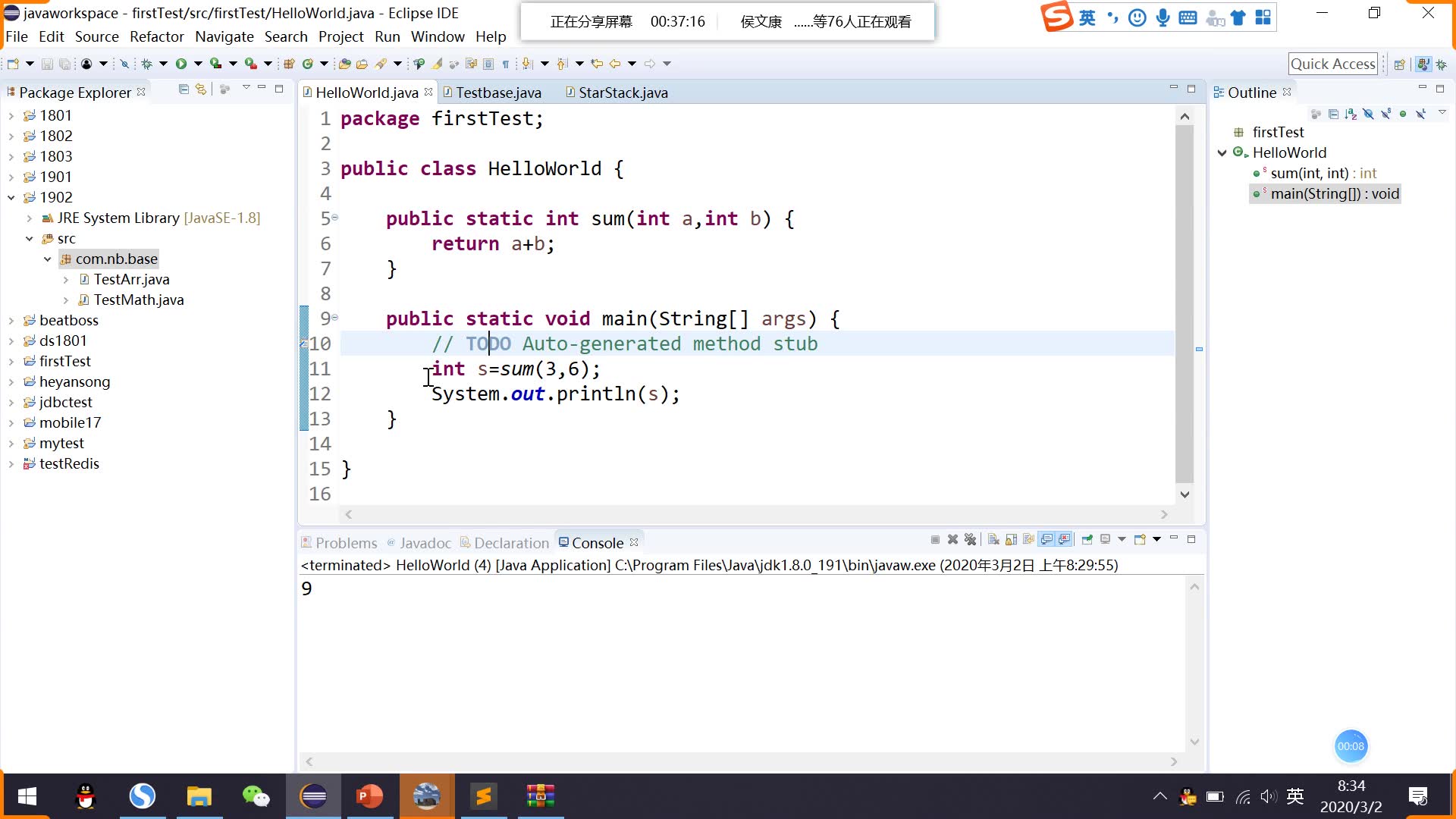Select sum(int, int) in Outline

click(x=1309, y=173)
